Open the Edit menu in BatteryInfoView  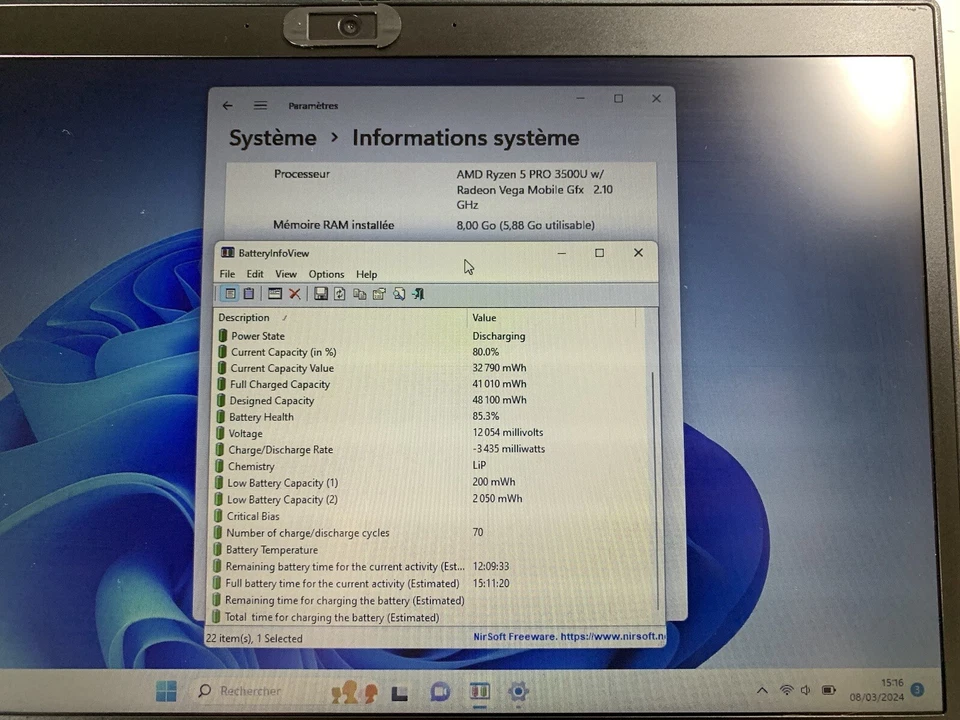[255, 274]
